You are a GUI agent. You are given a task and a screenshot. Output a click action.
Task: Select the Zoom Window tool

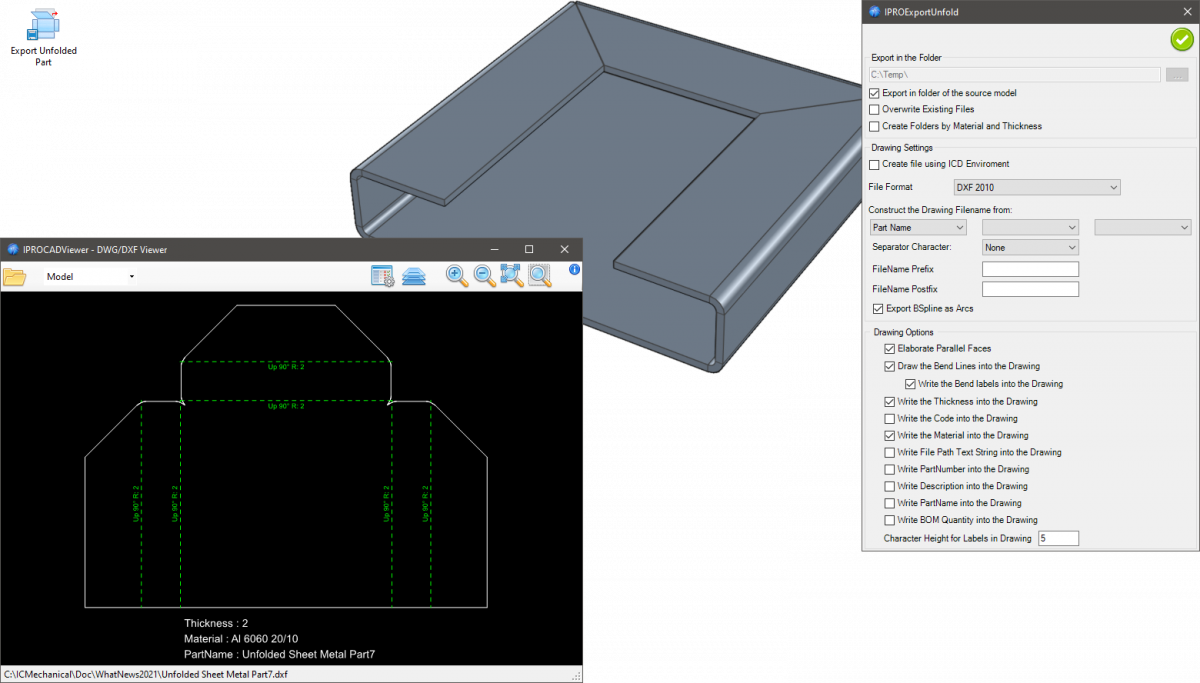pos(539,276)
